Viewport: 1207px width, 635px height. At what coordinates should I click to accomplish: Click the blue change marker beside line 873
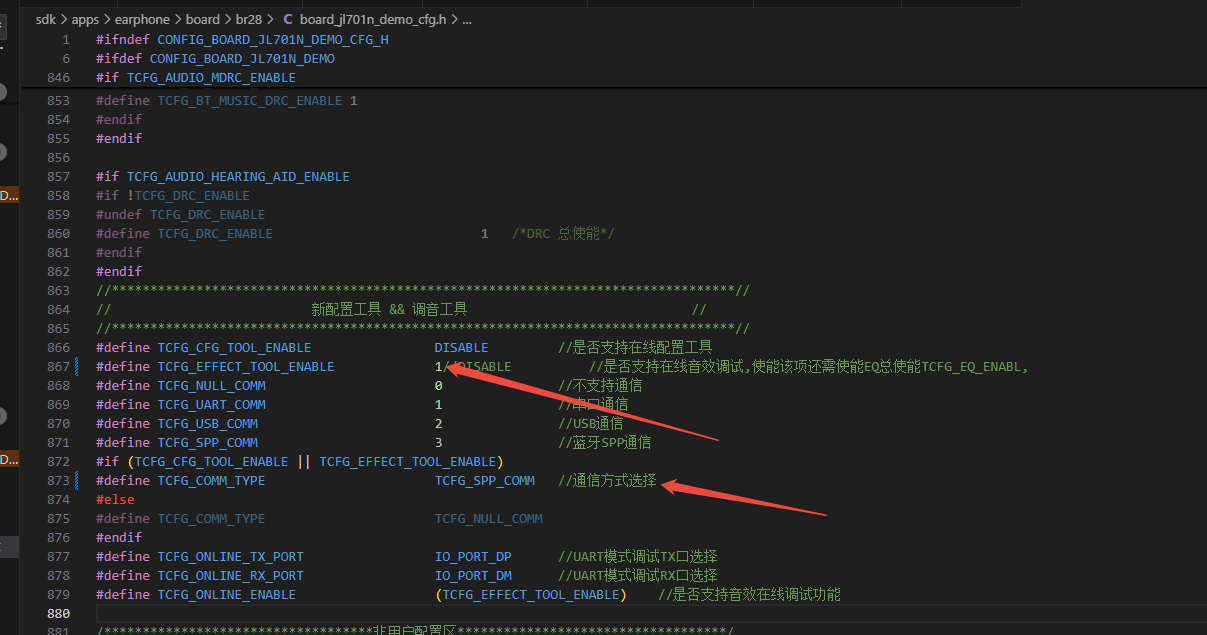77,481
